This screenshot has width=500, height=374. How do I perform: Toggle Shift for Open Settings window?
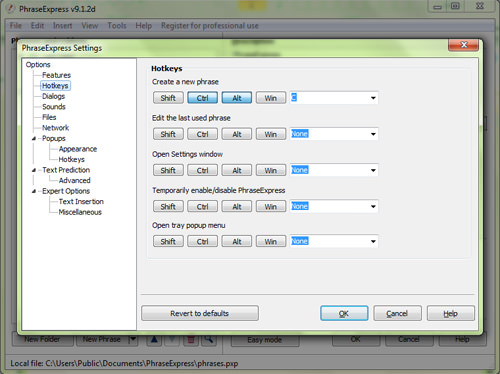click(168, 170)
